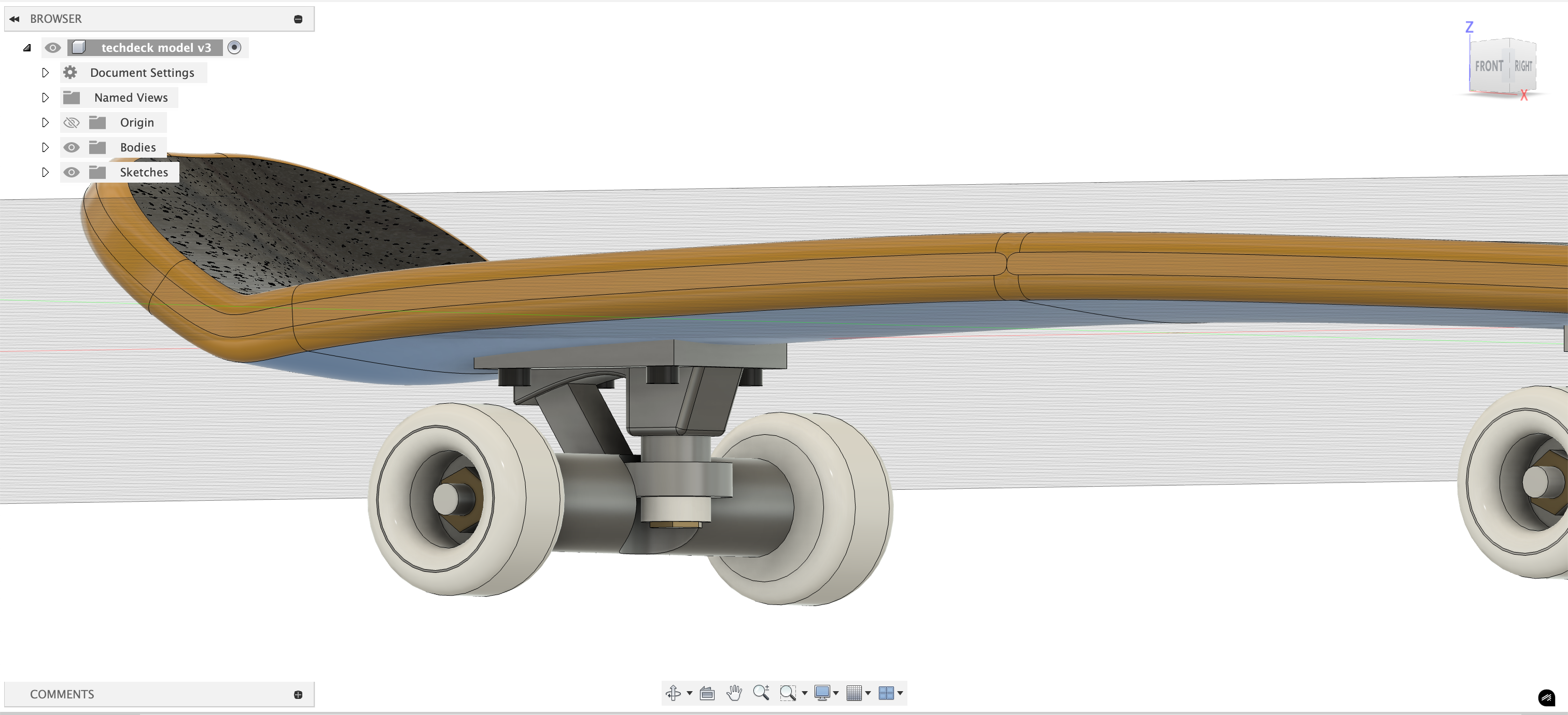Activate techdeck model v3 radio button
Image resolution: width=1568 pixels, height=715 pixels.
click(234, 48)
